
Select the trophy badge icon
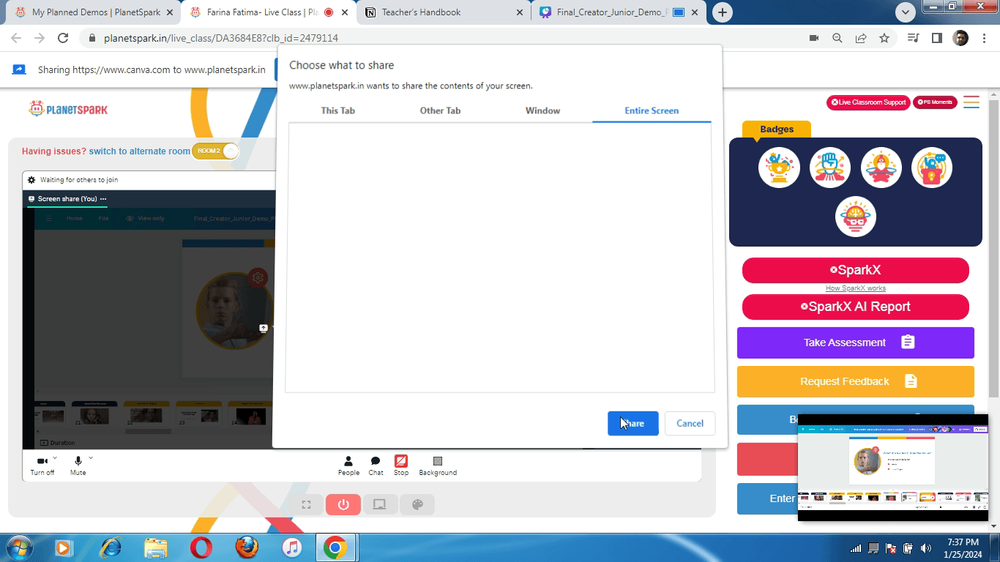coord(779,168)
